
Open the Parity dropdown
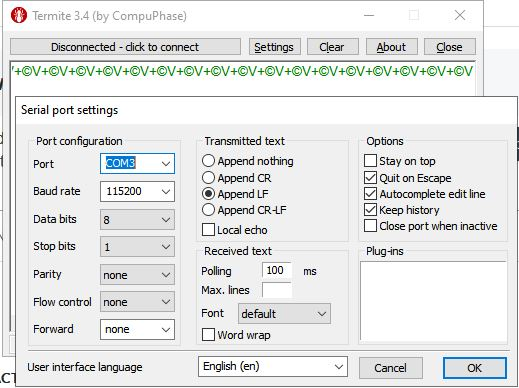tap(137, 275)
